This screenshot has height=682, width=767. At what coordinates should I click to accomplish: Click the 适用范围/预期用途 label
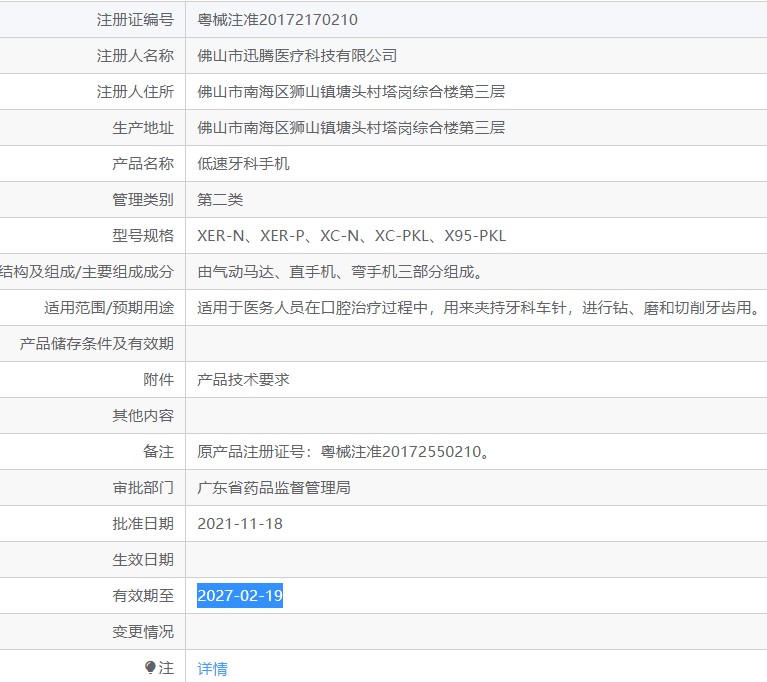click(x=109, y=308)
